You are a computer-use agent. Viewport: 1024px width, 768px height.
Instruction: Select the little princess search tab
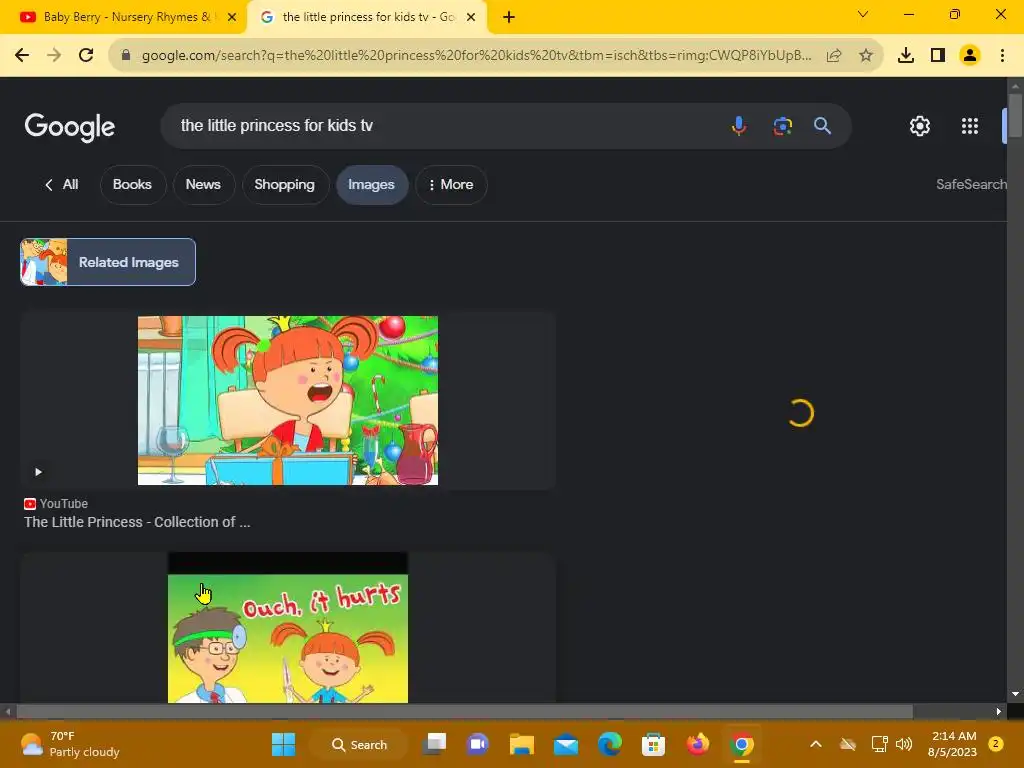(368, 17)
